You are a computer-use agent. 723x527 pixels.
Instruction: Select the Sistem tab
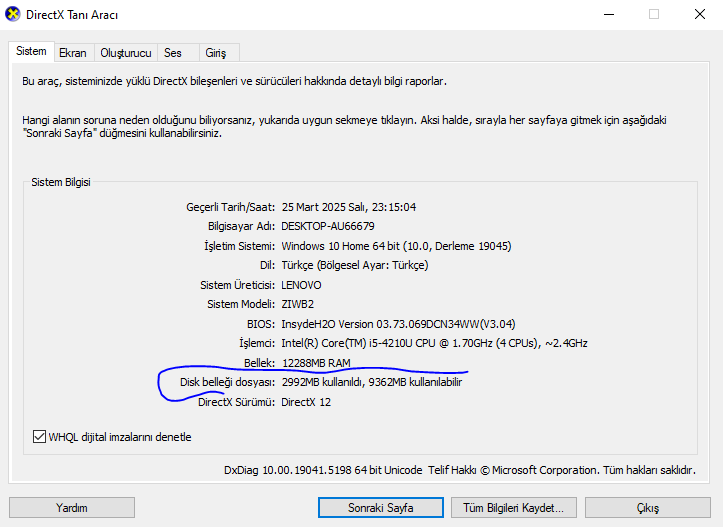coord(31,51)
